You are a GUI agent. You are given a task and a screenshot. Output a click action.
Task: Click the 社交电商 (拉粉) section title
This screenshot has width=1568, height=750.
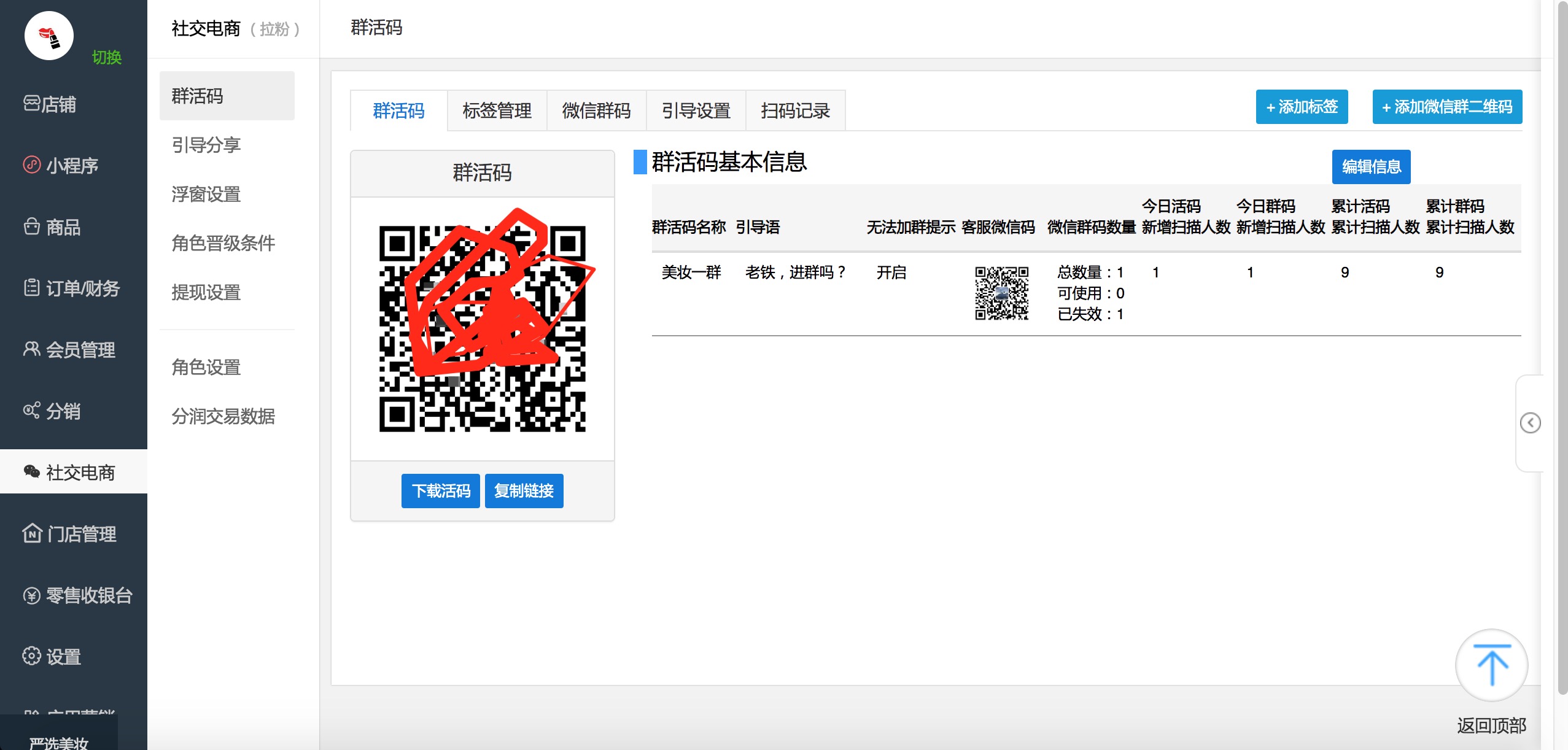coord(236,28)
